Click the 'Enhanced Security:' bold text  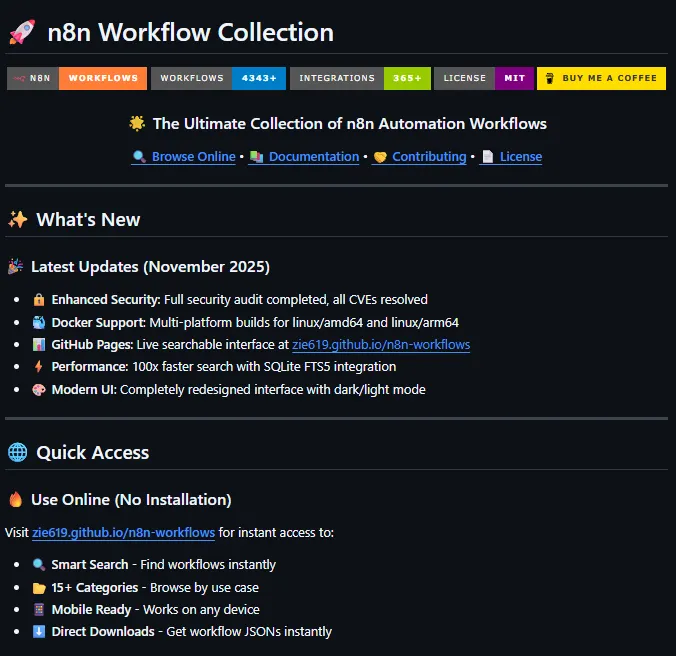(x=106, y=300)
